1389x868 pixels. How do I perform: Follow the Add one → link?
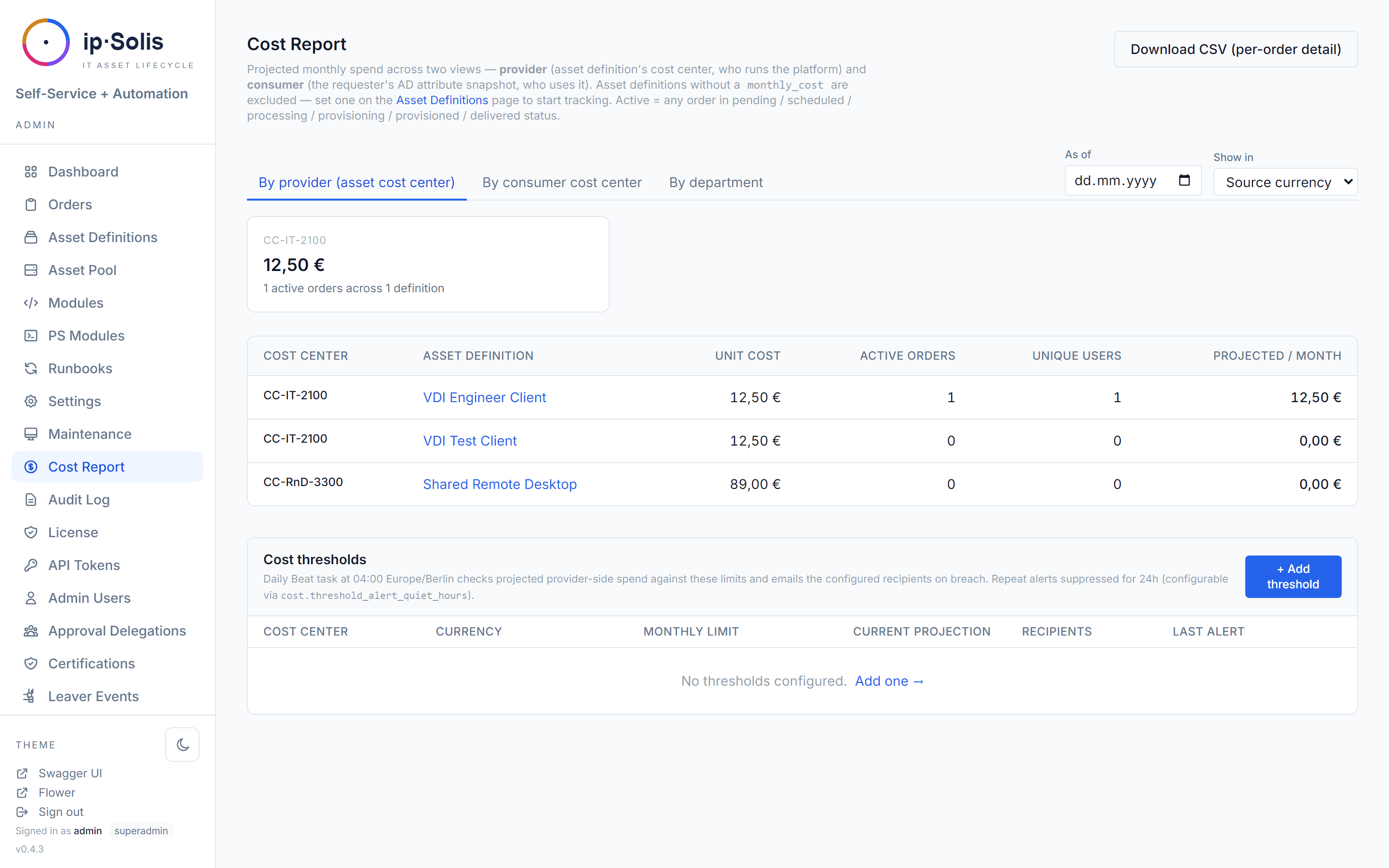click(x=889, y=681)
